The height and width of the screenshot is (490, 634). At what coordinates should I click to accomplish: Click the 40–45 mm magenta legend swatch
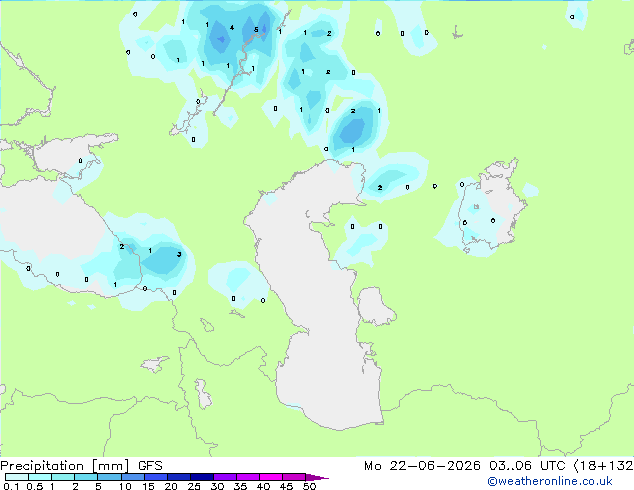[x=271, y=477]
